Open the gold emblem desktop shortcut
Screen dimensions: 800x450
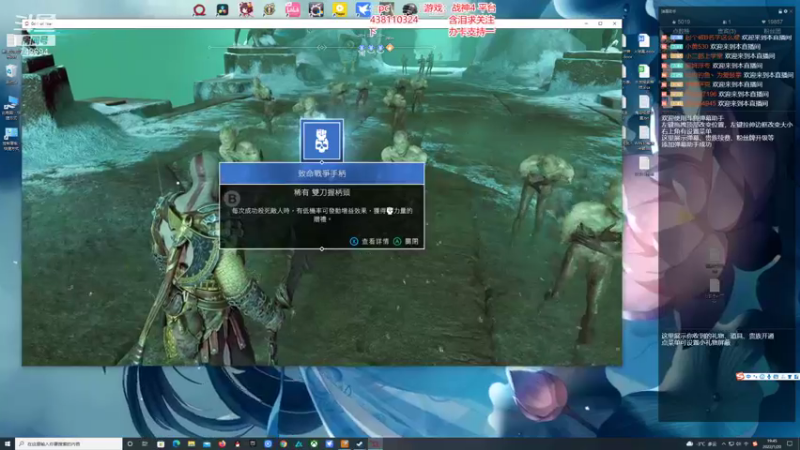pyautogui.click(x=269, y=10)
